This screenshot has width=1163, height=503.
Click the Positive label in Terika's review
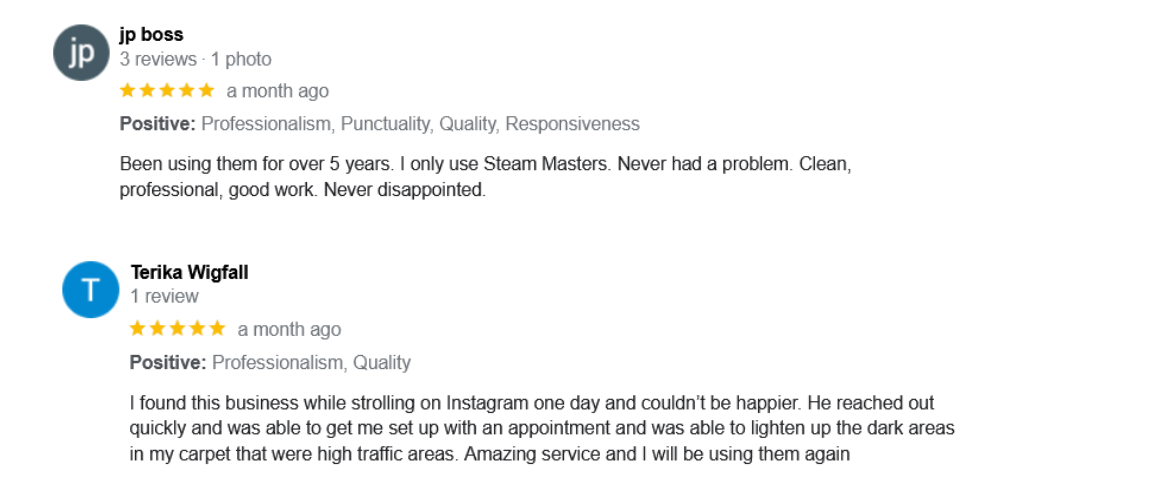[x=168, y=363]
